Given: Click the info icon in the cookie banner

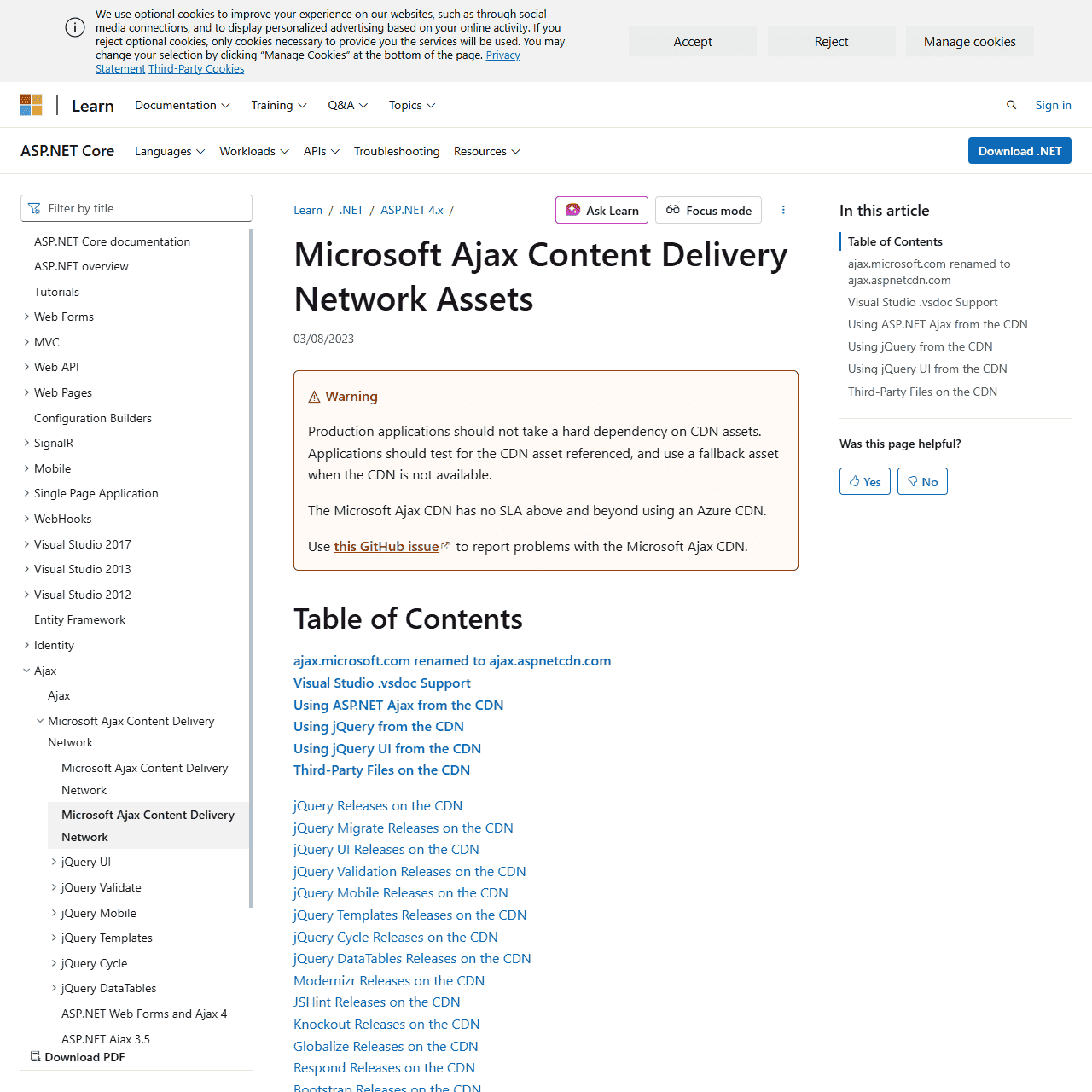Looking at the screenshot, I should point(74,27).
